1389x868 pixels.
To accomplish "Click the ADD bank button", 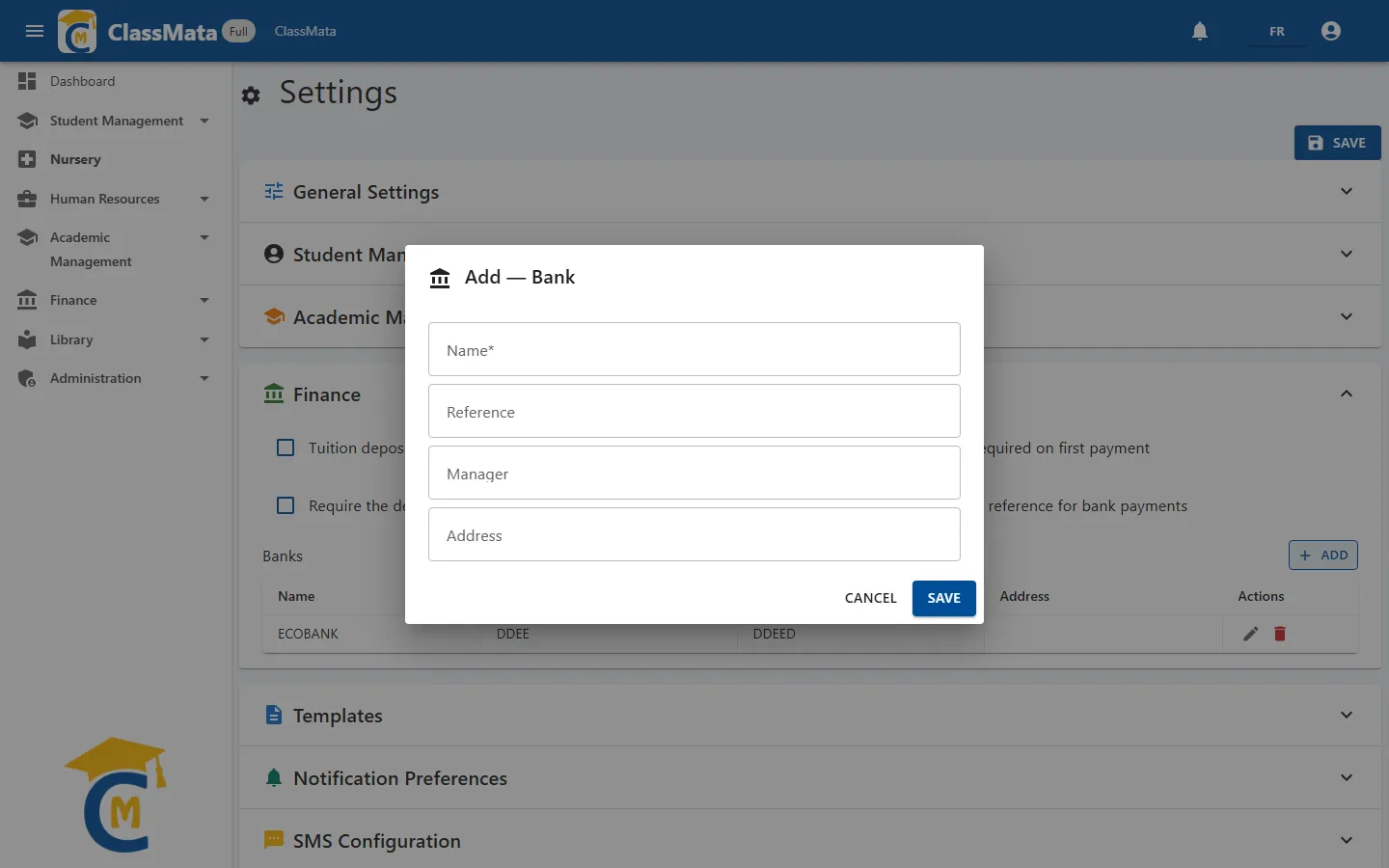I will click(1323, 555).
